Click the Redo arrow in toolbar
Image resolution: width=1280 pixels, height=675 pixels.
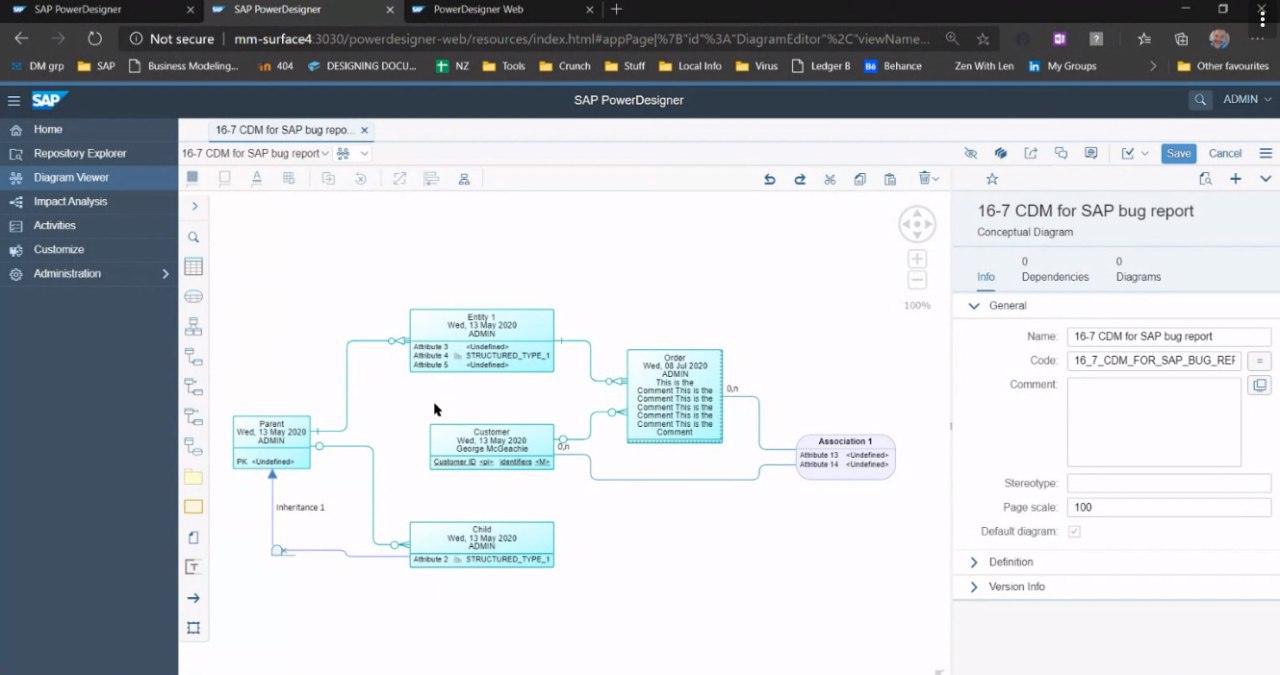click(800, 179)
